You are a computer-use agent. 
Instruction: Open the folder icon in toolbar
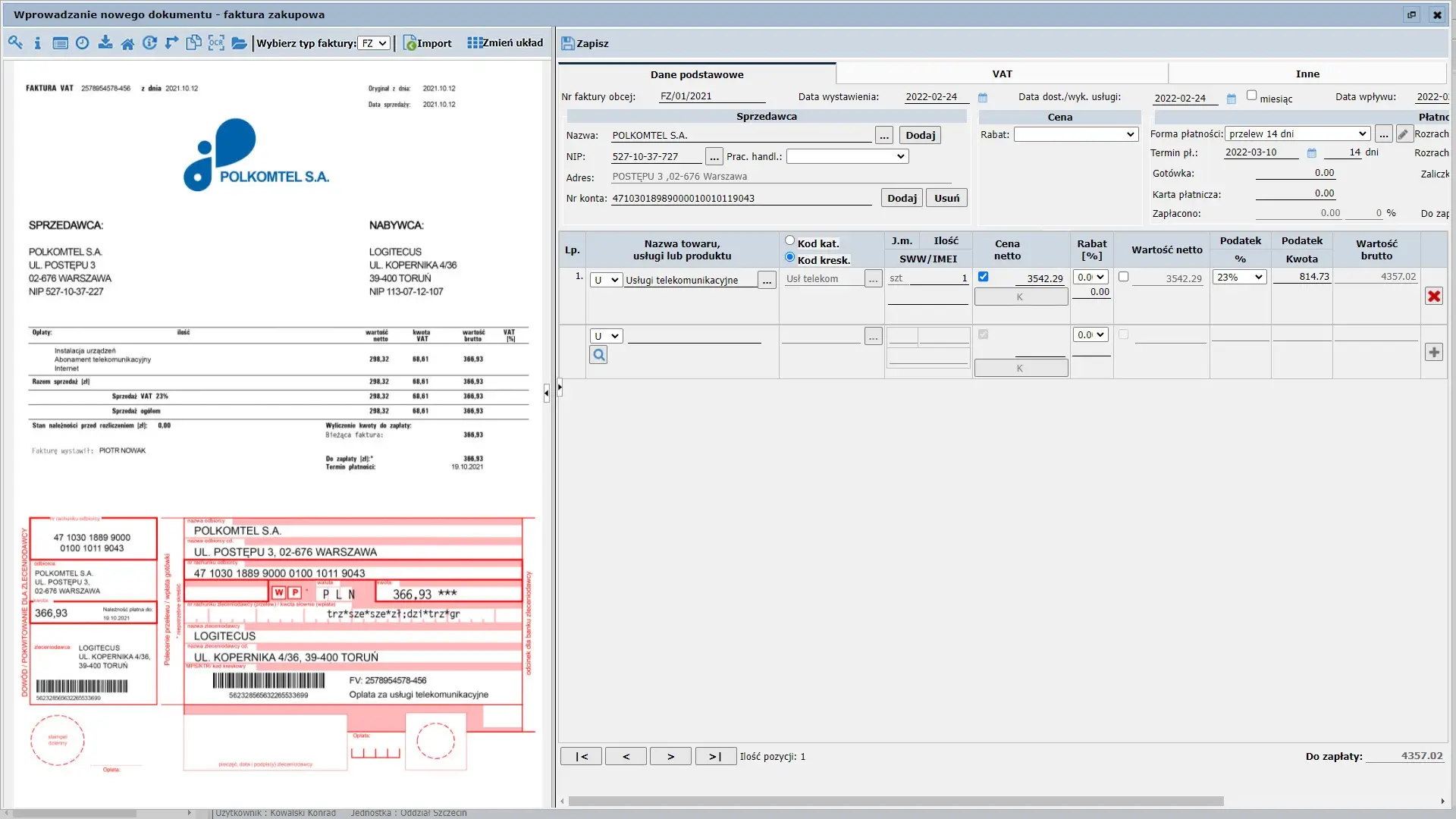(239, 43)
